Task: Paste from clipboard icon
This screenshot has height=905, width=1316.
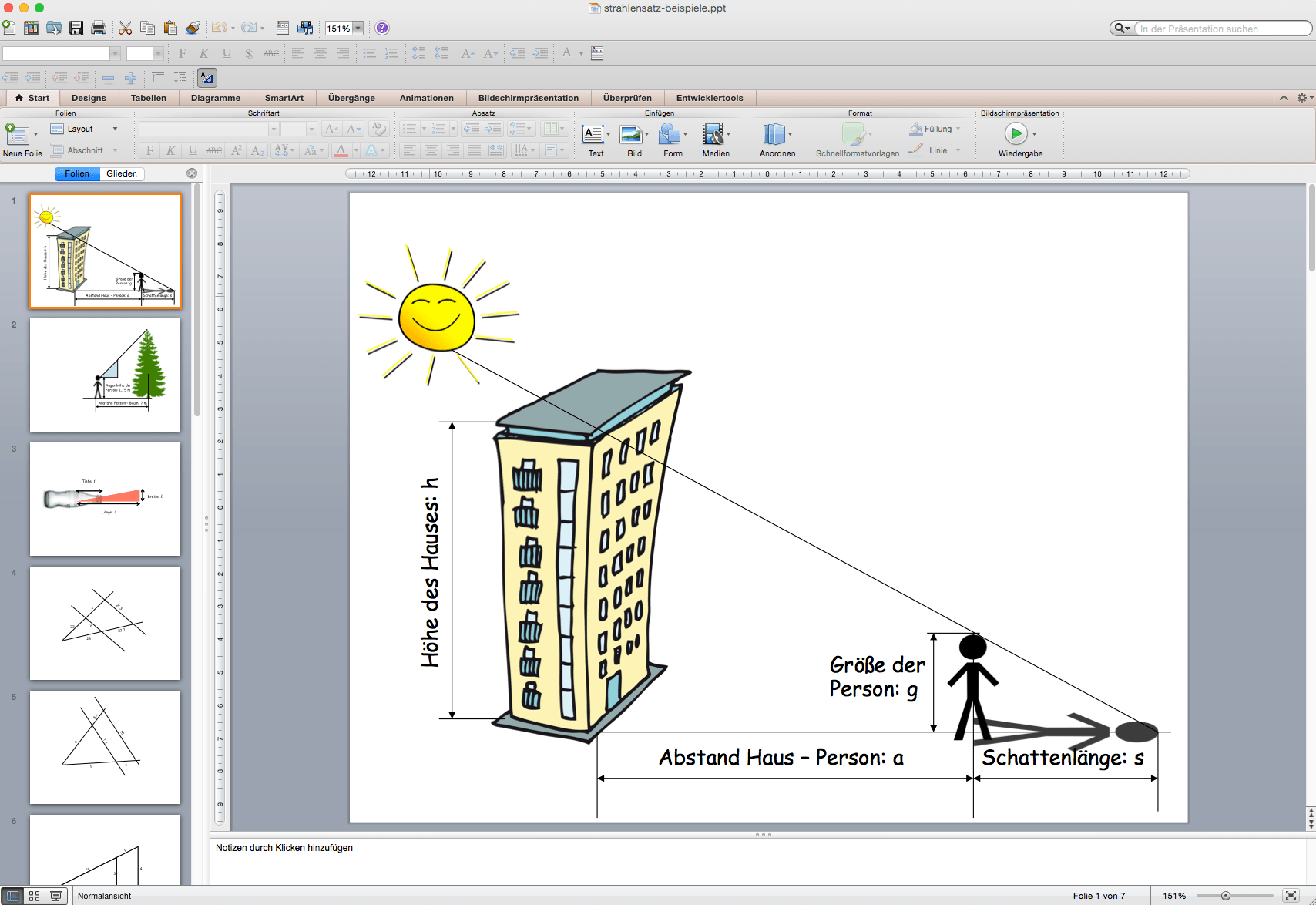Action: pos(170,28)
